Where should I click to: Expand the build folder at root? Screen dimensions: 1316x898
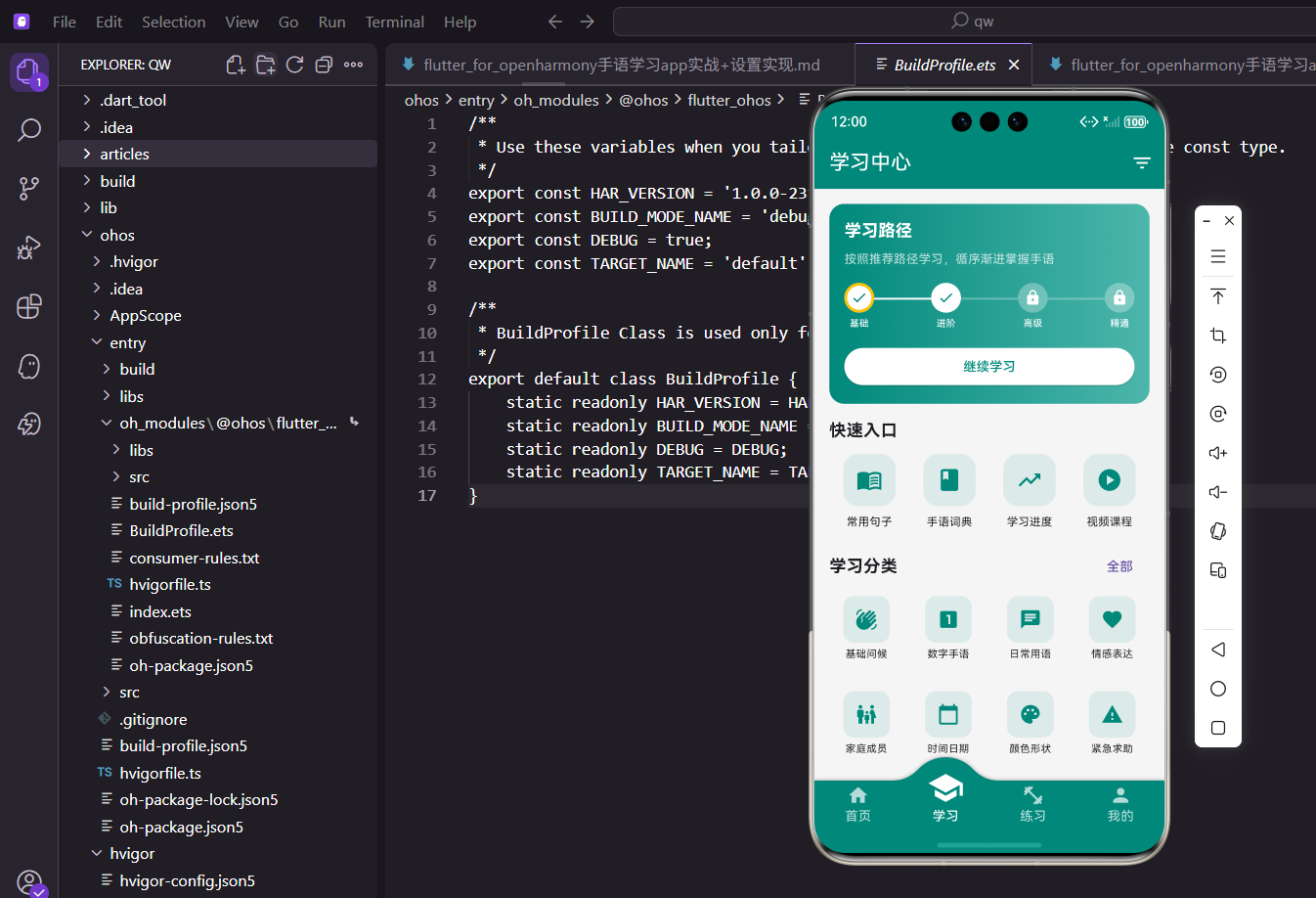click(x=218, y=181)
